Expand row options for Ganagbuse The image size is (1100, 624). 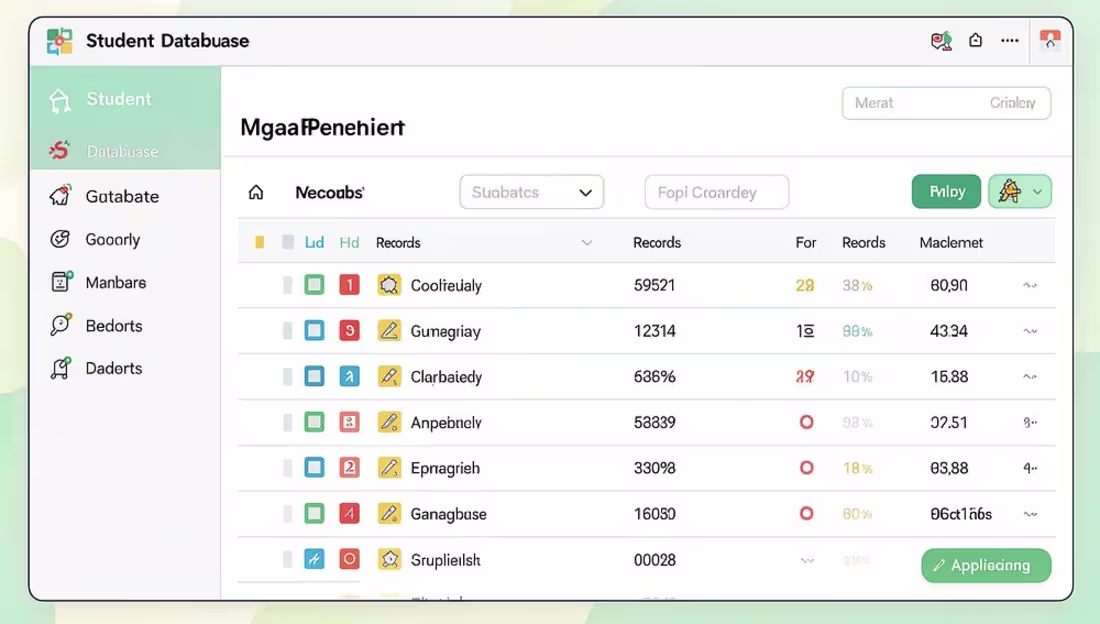click(1030, 515)
